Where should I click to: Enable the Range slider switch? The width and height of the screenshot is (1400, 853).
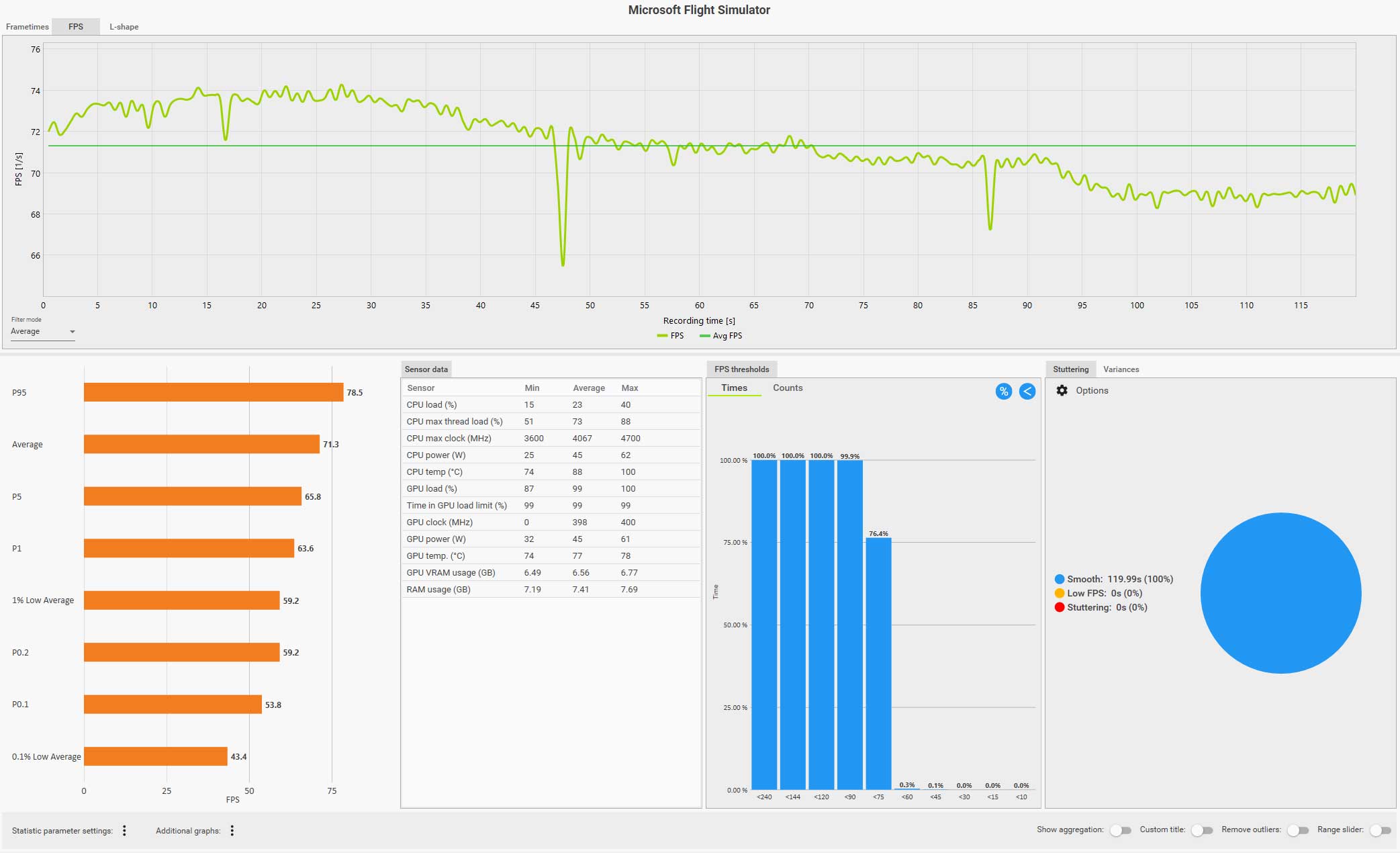(x=1380, y=830)
